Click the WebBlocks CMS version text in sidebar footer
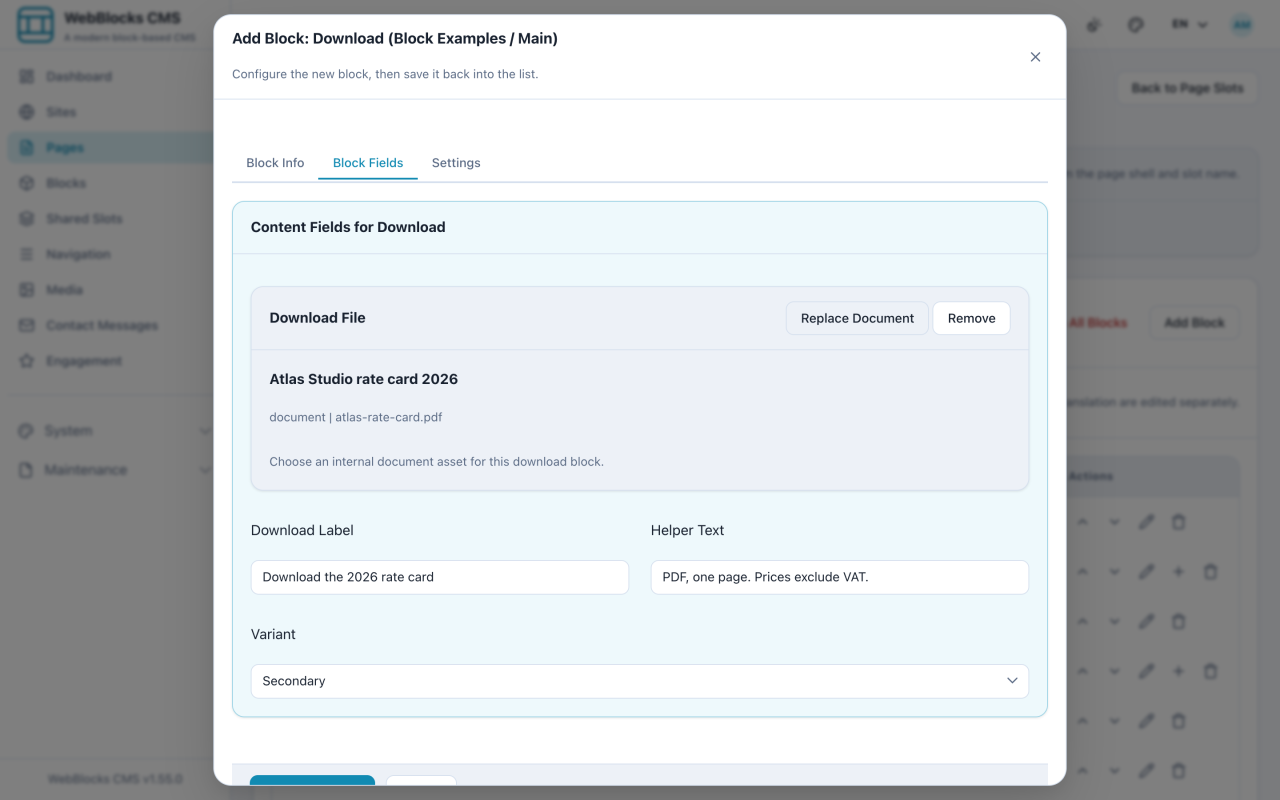 115,779
